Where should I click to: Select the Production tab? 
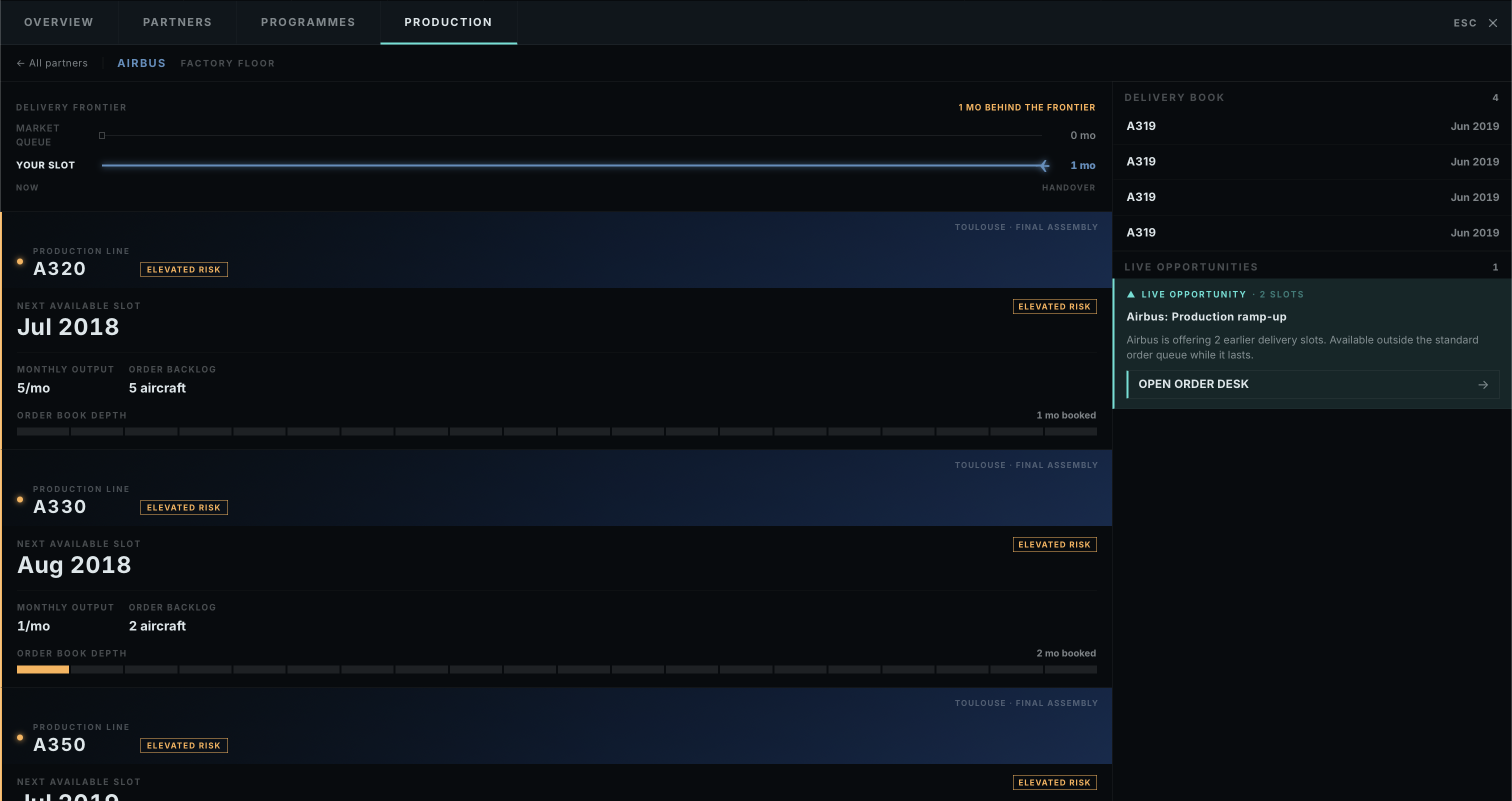448,22
